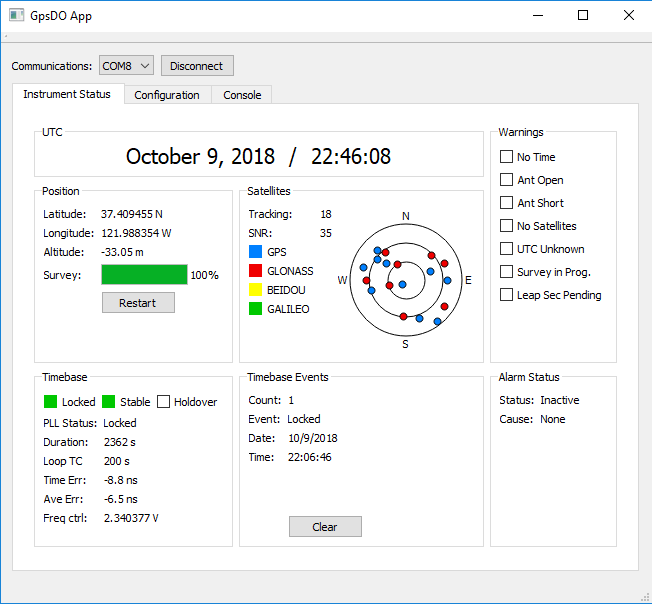Toggle the Ant Open checkbox
Image resolution: width=654 pixels, height=606 pixels.
[x=506, y=180]
